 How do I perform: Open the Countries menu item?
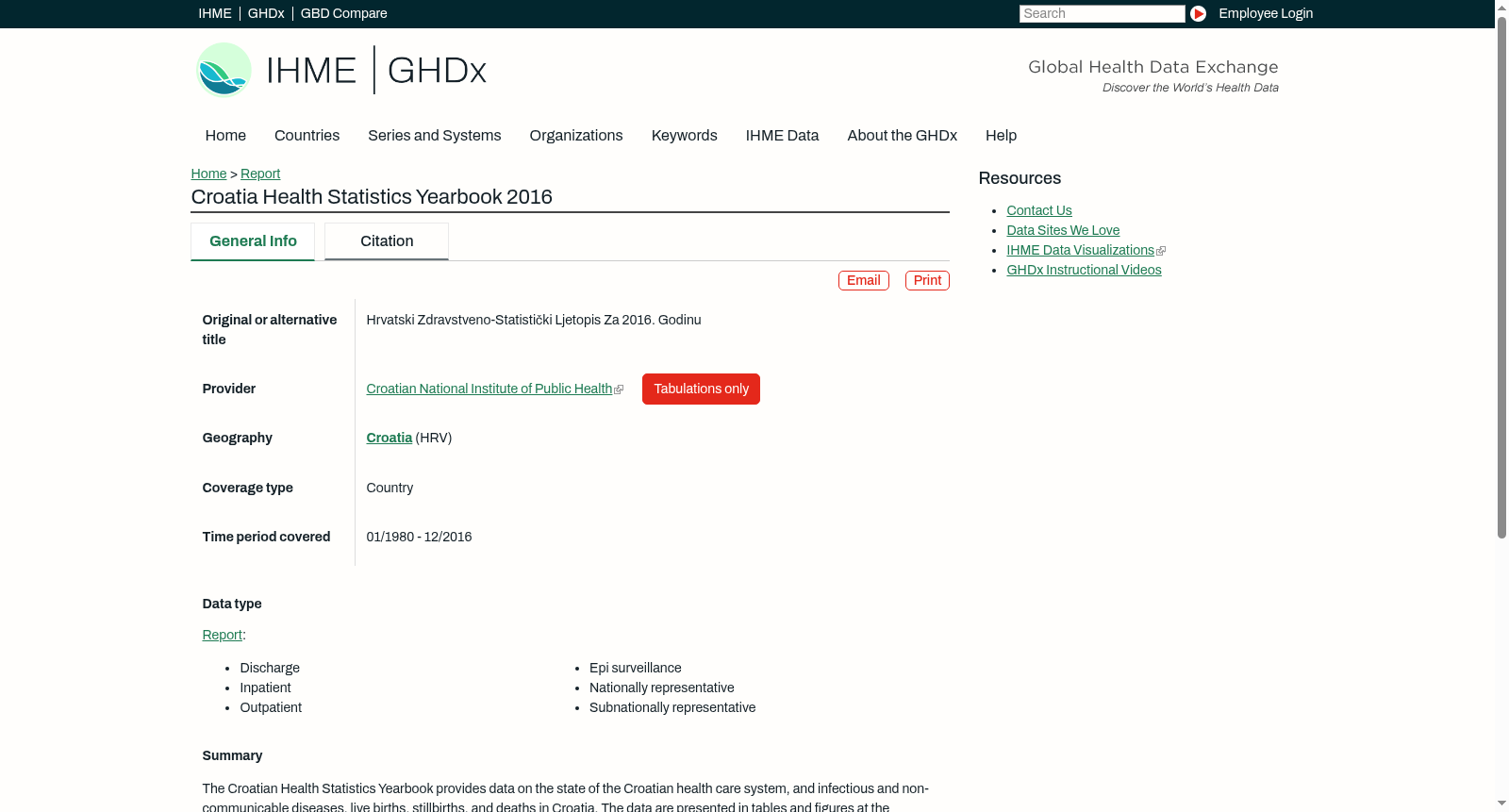pos(307,135)
